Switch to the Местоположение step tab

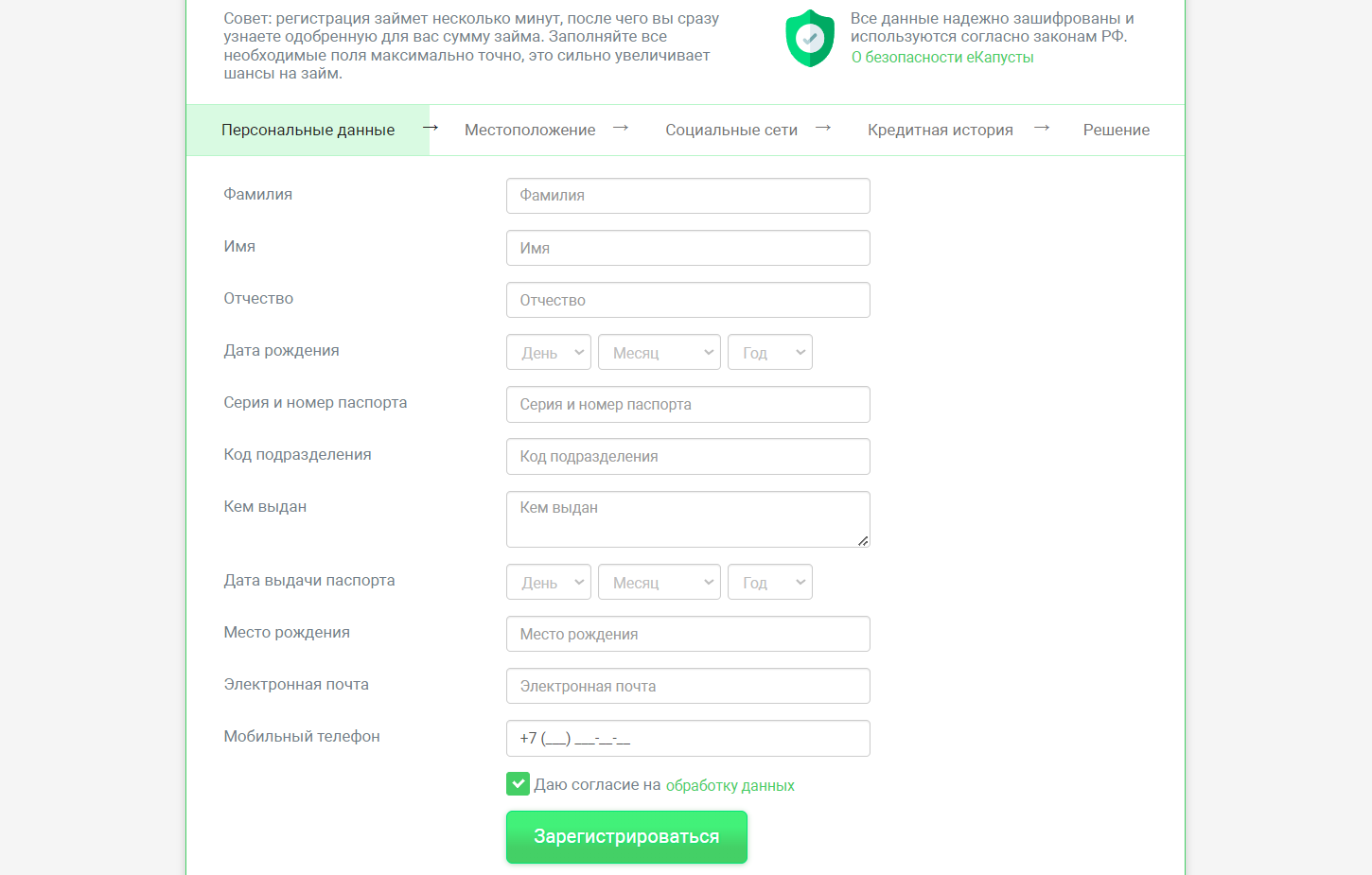(x=530, y=130)
